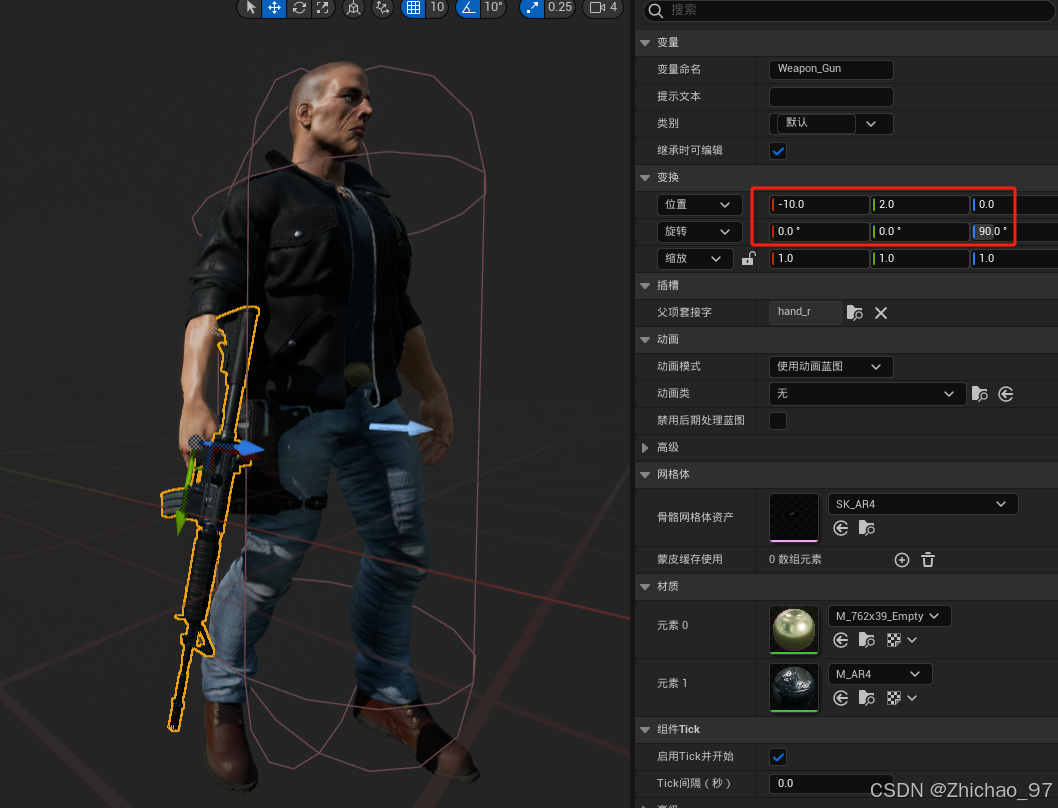
Task: Click location X value -10.0
Action: (x=819, y=205)
